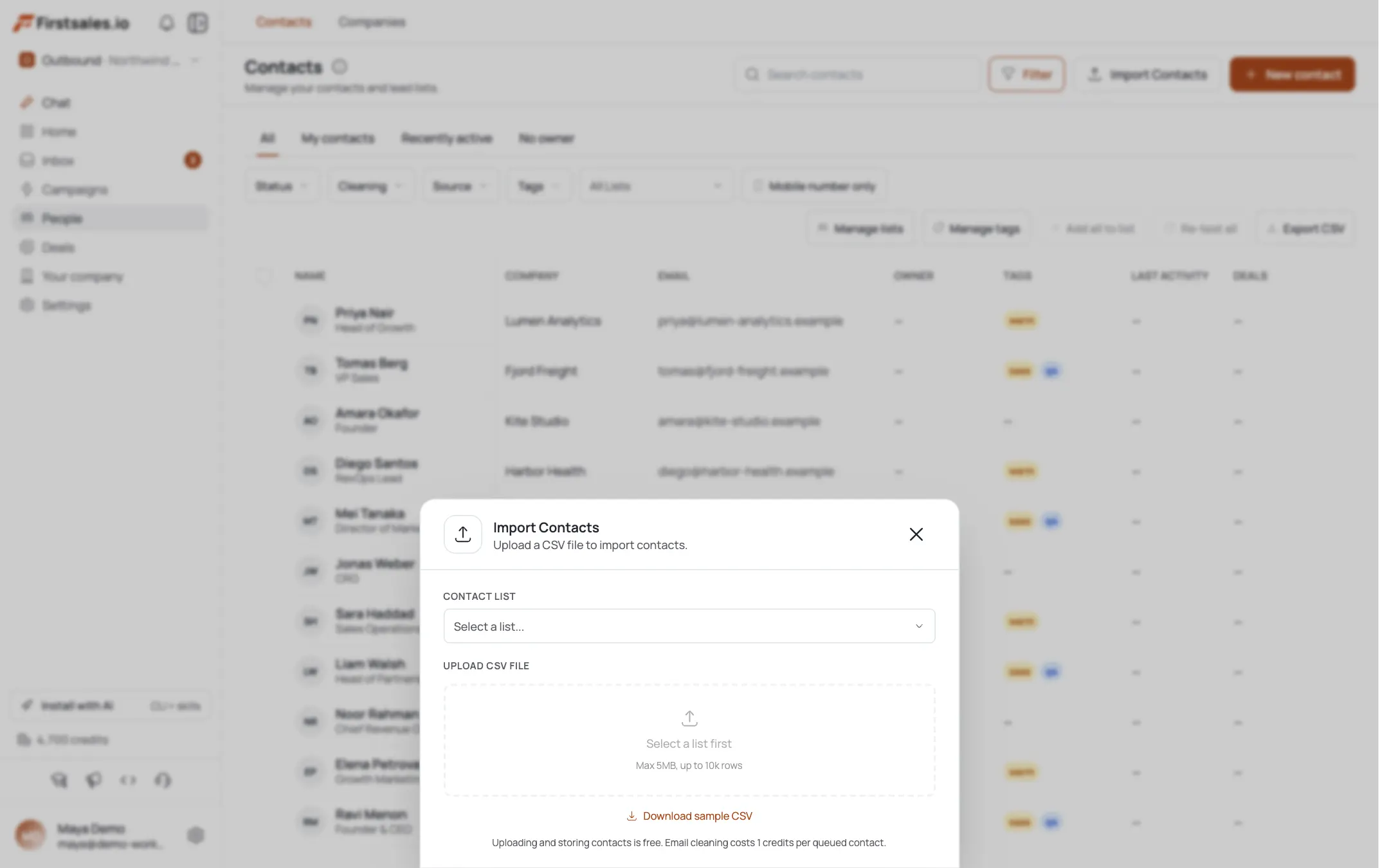Image resolution: width=1389 pixels, height=868 pixels.
Task: Click the code brackets icon at bottom
Action: click(128, 781)
